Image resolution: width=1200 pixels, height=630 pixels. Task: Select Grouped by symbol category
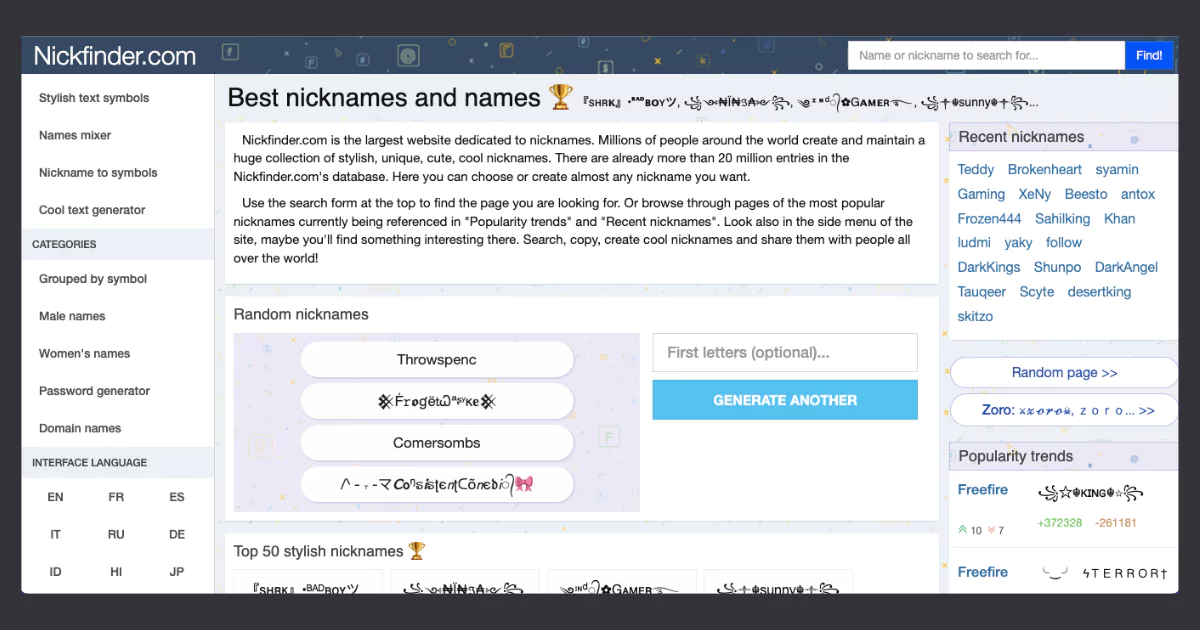pos(93,279)
